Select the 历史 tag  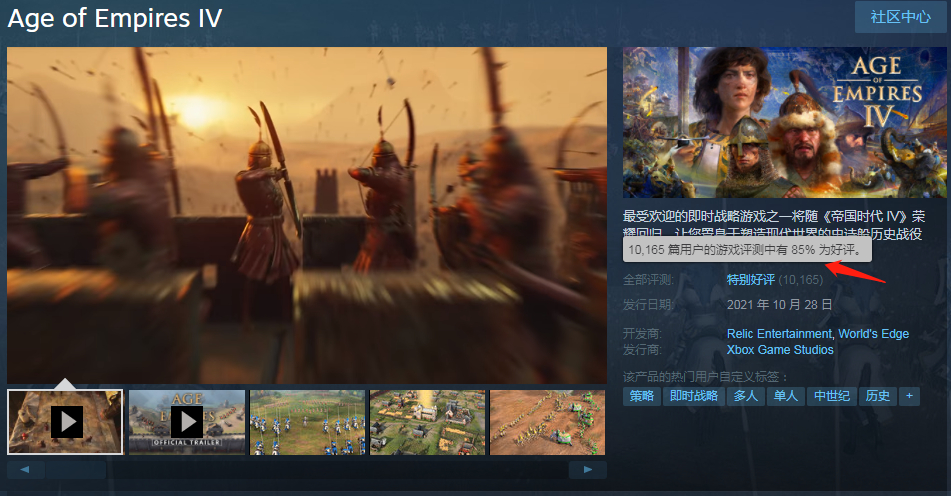(878, 396)
